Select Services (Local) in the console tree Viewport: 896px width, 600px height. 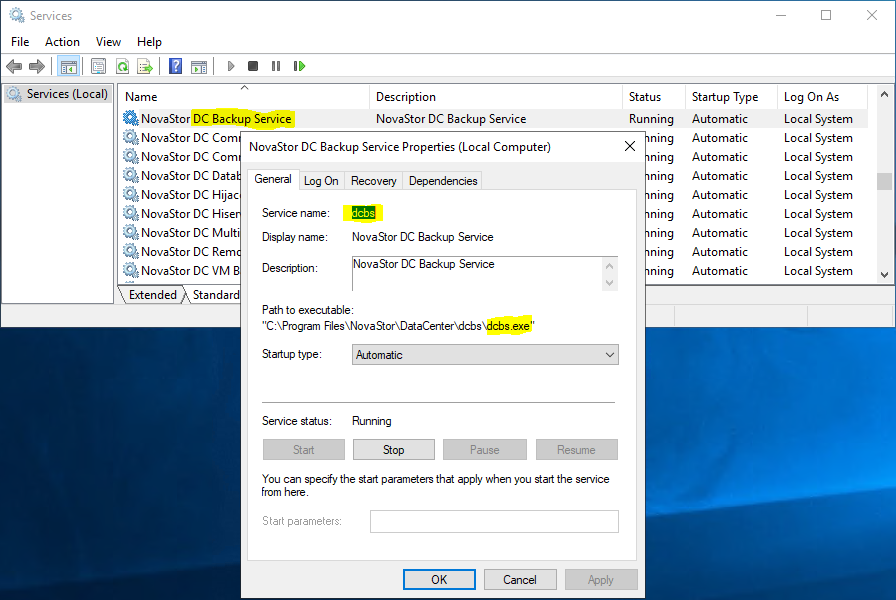click(59, 94)
